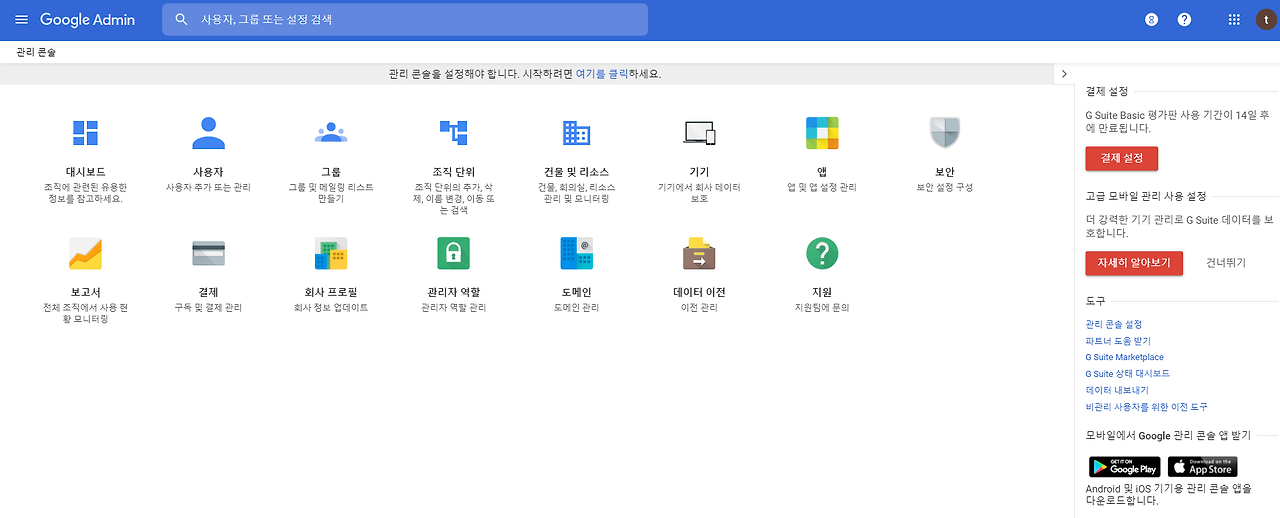This screenshot has height=518, width=1280.
Task: Open the 건물 및 리소스 icon
Action: [576, 132]
